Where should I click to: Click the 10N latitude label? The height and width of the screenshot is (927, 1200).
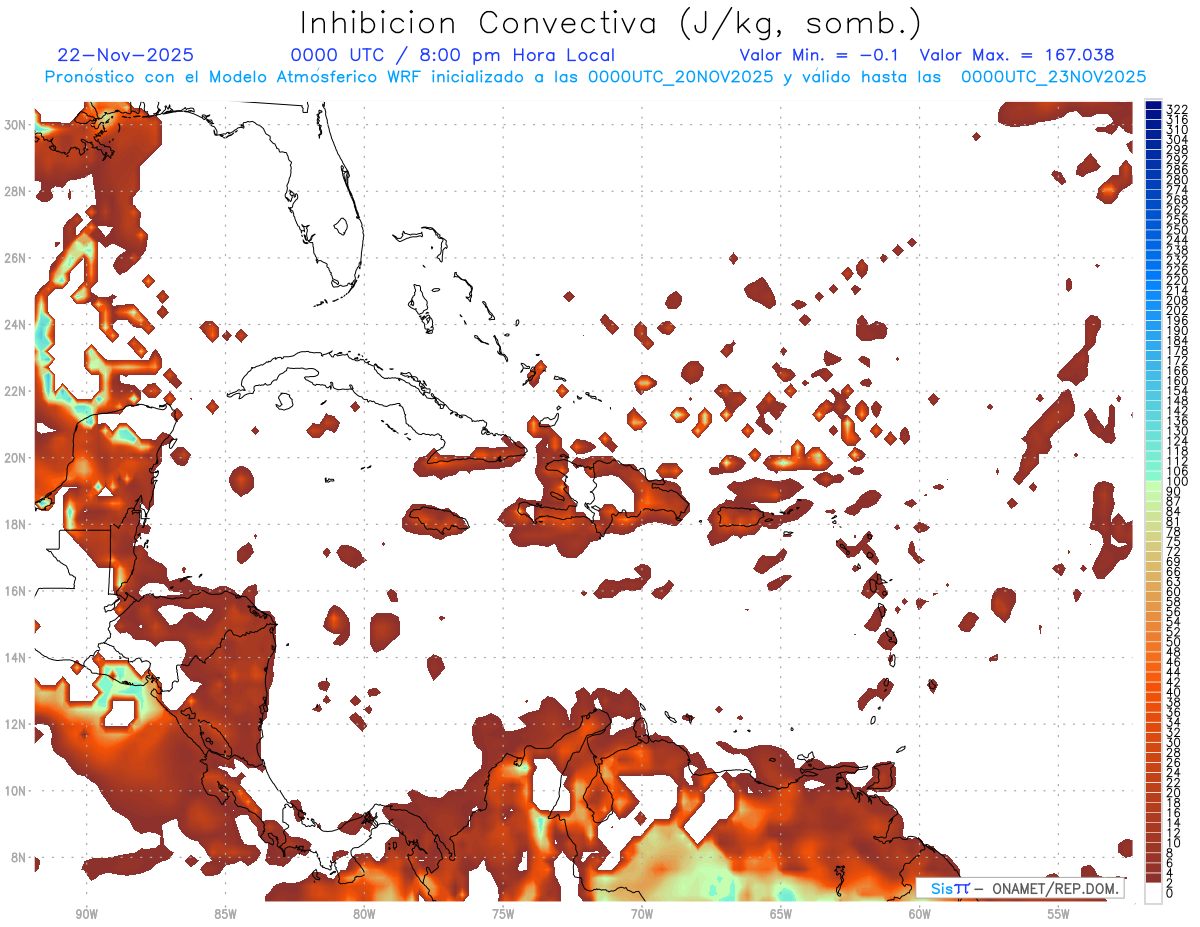pos(17,791)
